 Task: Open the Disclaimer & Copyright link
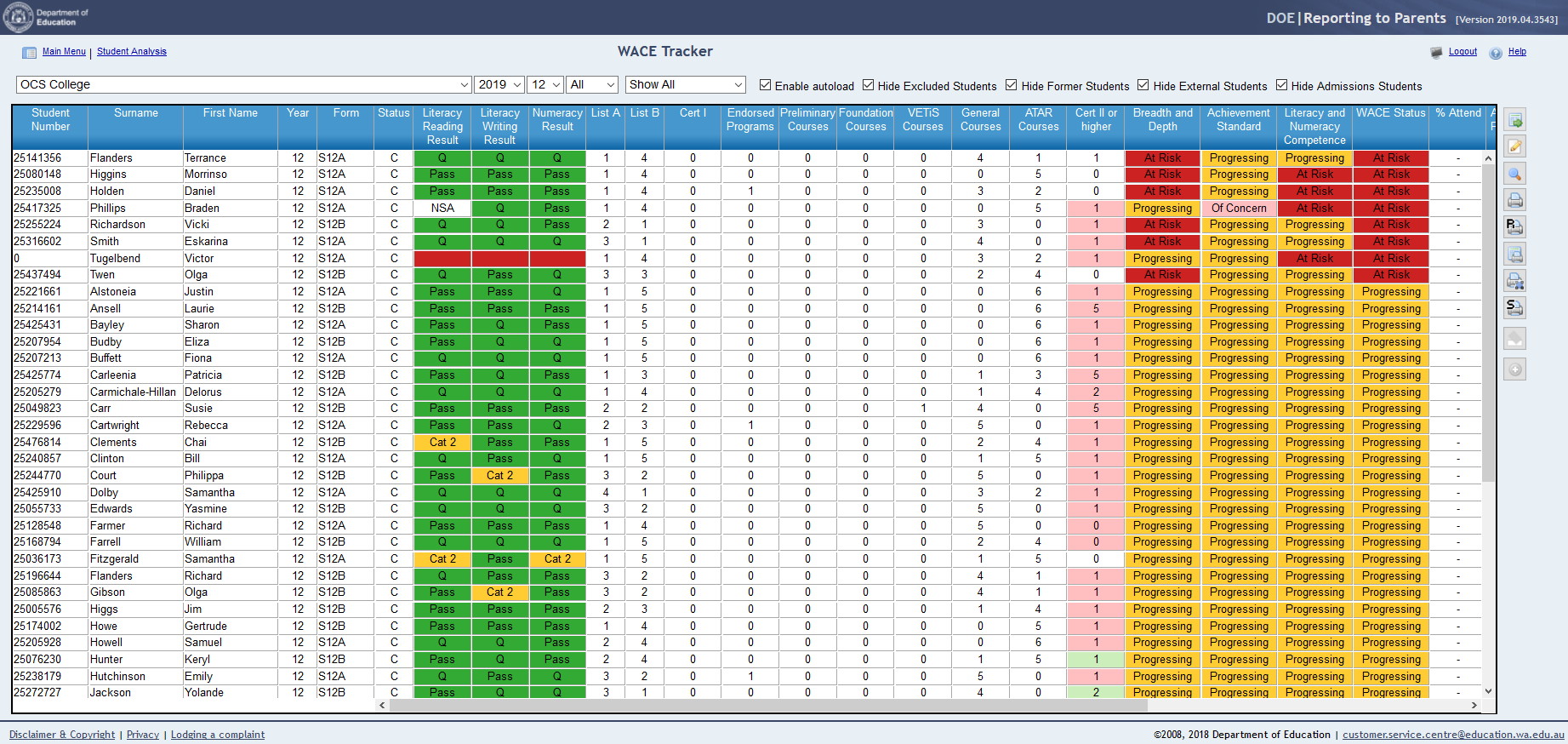[x=62, y=735]
